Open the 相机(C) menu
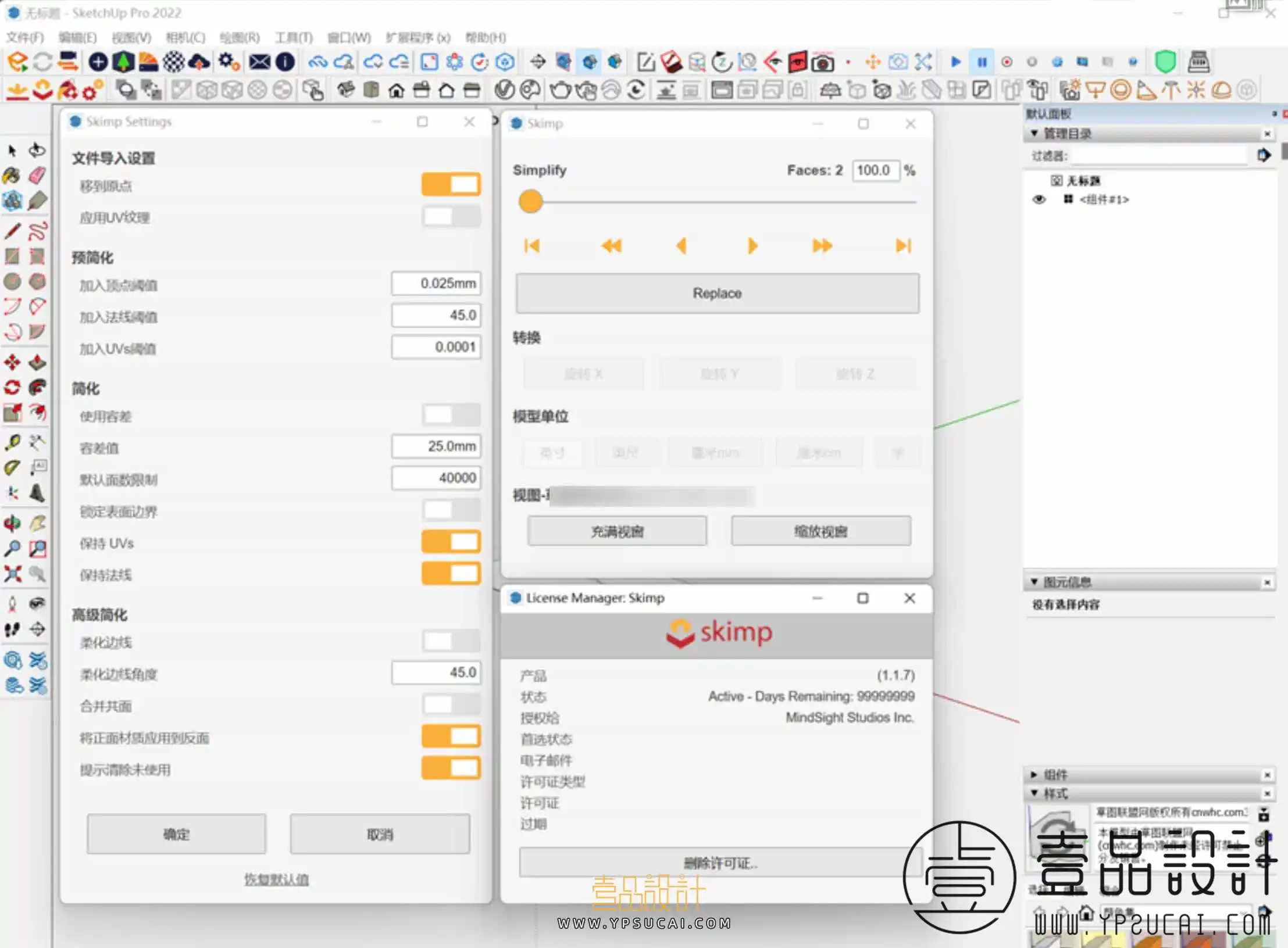Viewport: 1288px width, 948px height. (185, 38)
